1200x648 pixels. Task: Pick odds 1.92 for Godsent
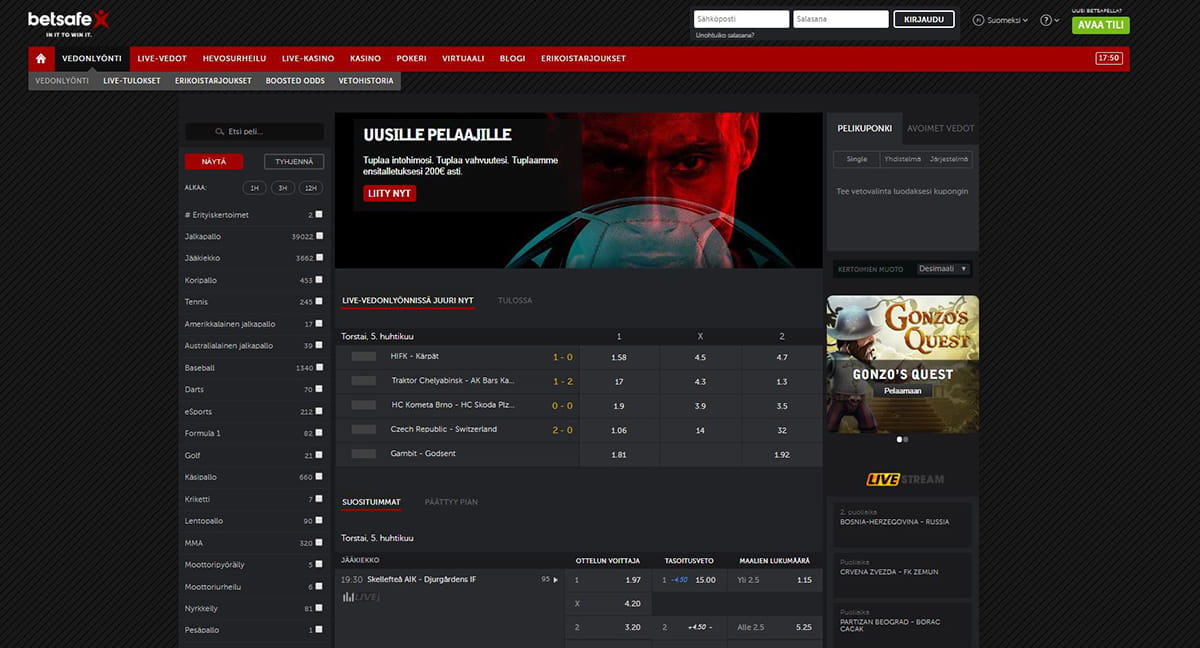[782, 454]
